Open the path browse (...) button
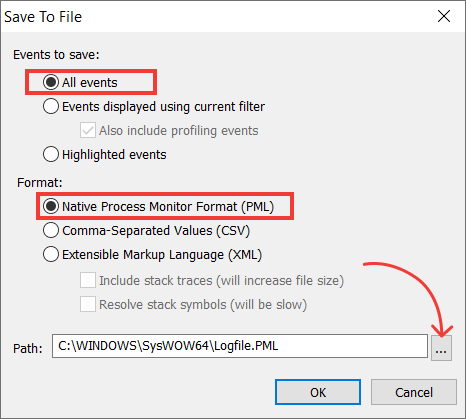The height and width of the screenshot is (419, 466). [x=441, y=348]
